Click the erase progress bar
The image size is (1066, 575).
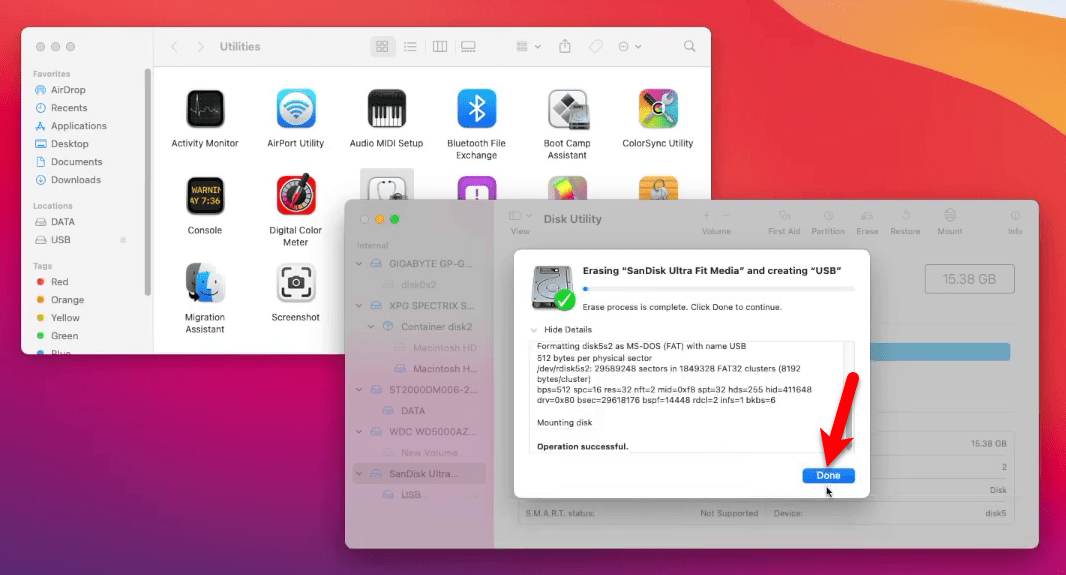[718, 289]
